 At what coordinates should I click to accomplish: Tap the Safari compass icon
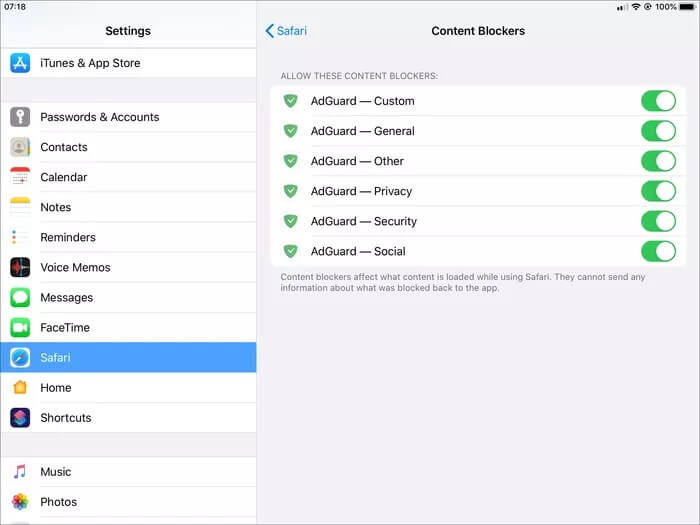pyautogui.click(x=20, y=358)
